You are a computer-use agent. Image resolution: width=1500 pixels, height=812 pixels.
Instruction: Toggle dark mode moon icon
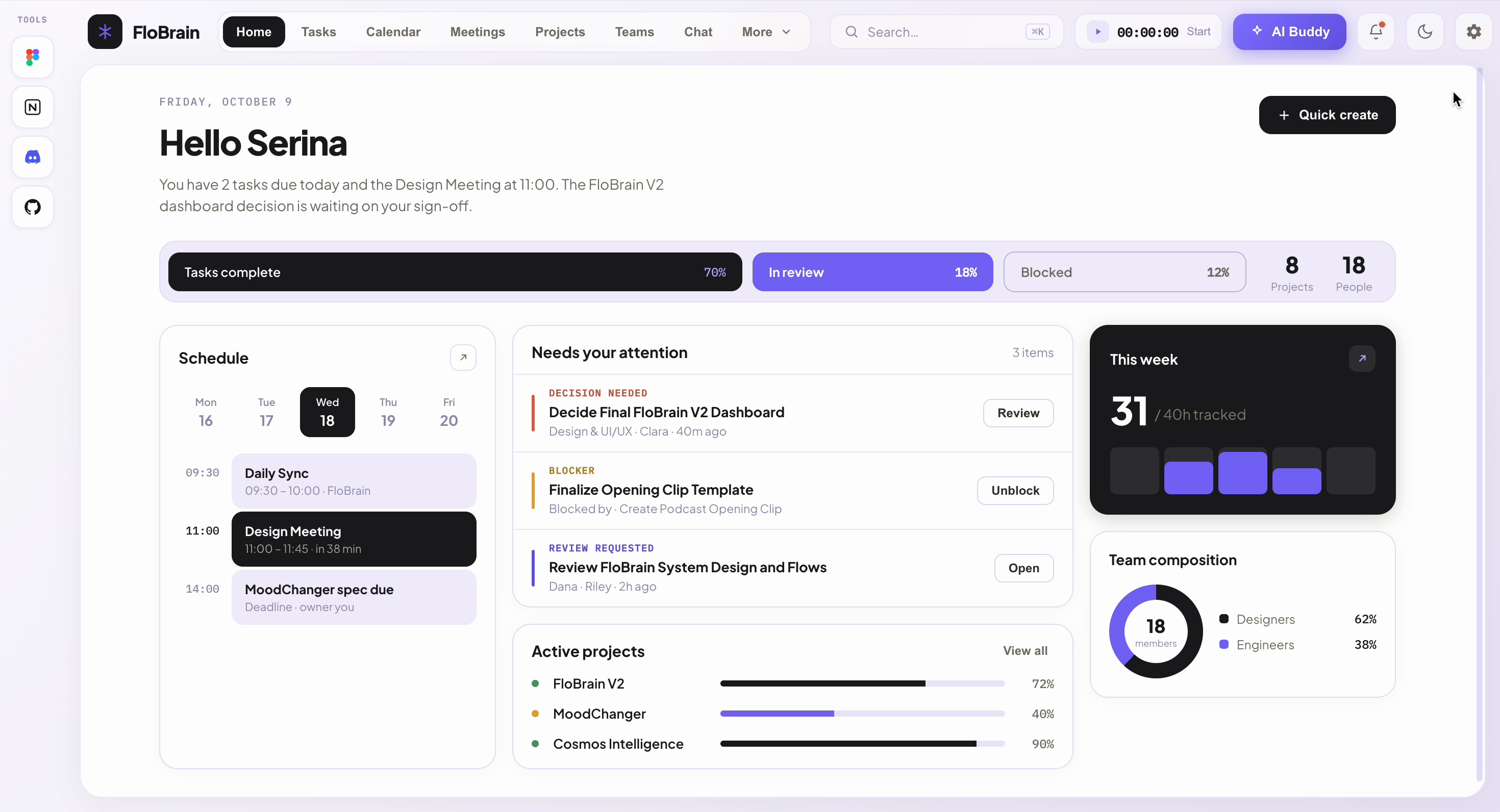[x=1425, y=32]
